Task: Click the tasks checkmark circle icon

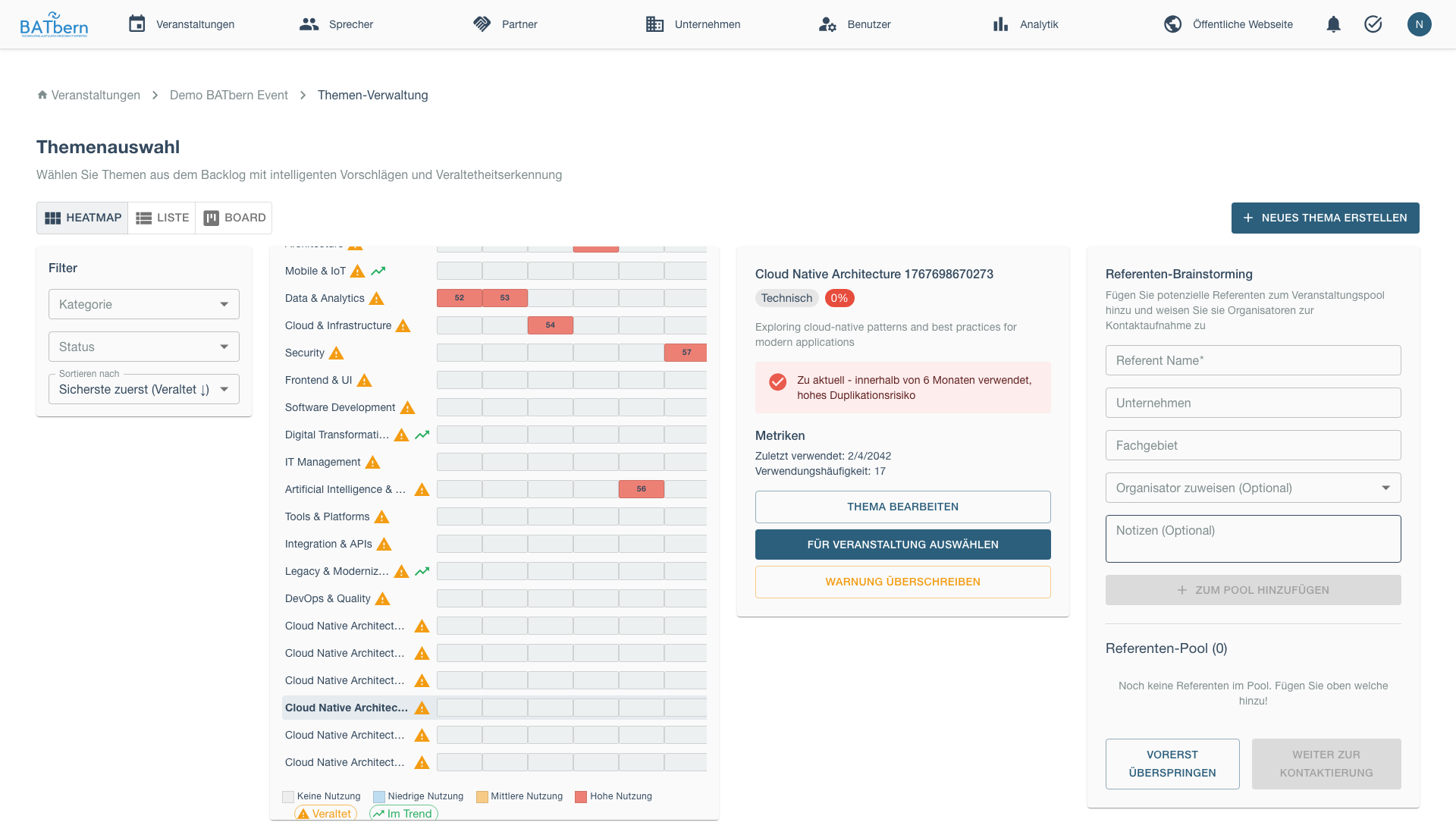Action: (1373, 24)
